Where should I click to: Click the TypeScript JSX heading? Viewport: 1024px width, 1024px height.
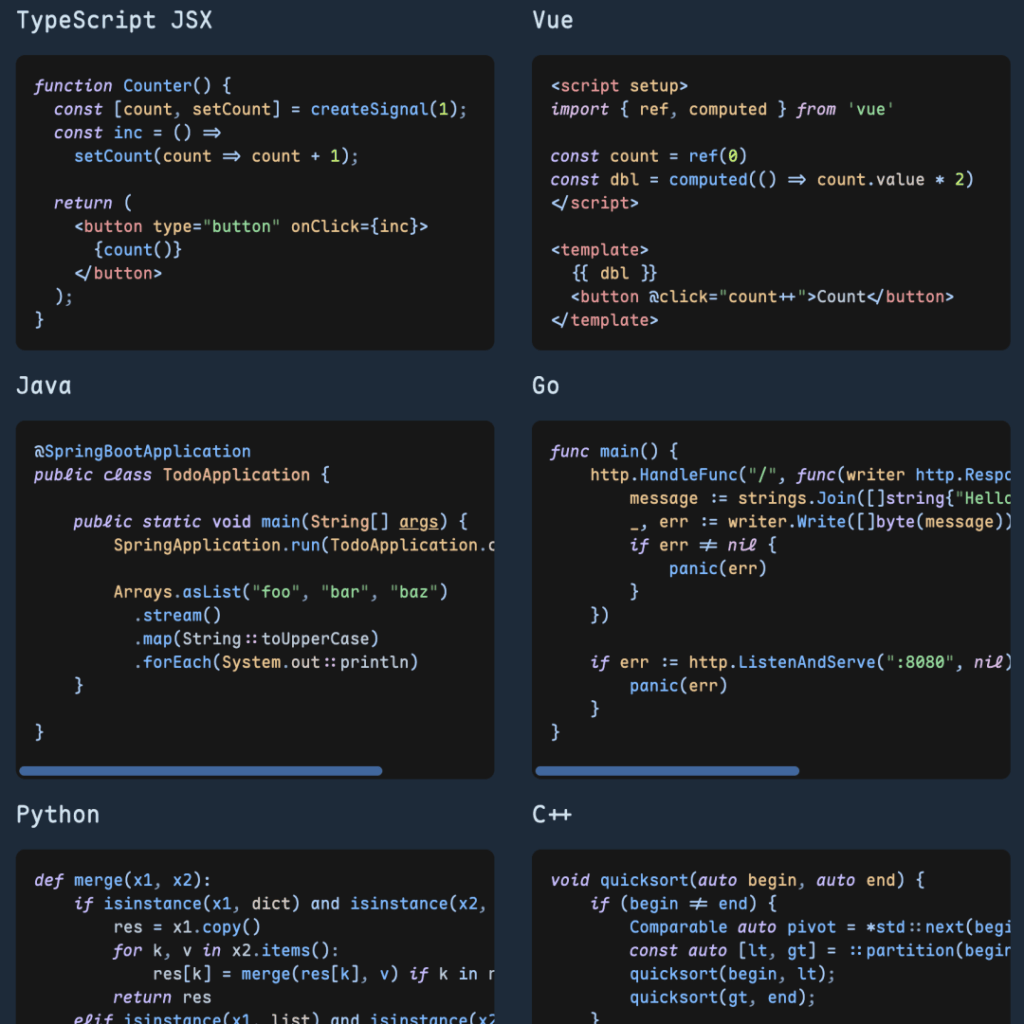pyautogui.click(x=114, y=20)
